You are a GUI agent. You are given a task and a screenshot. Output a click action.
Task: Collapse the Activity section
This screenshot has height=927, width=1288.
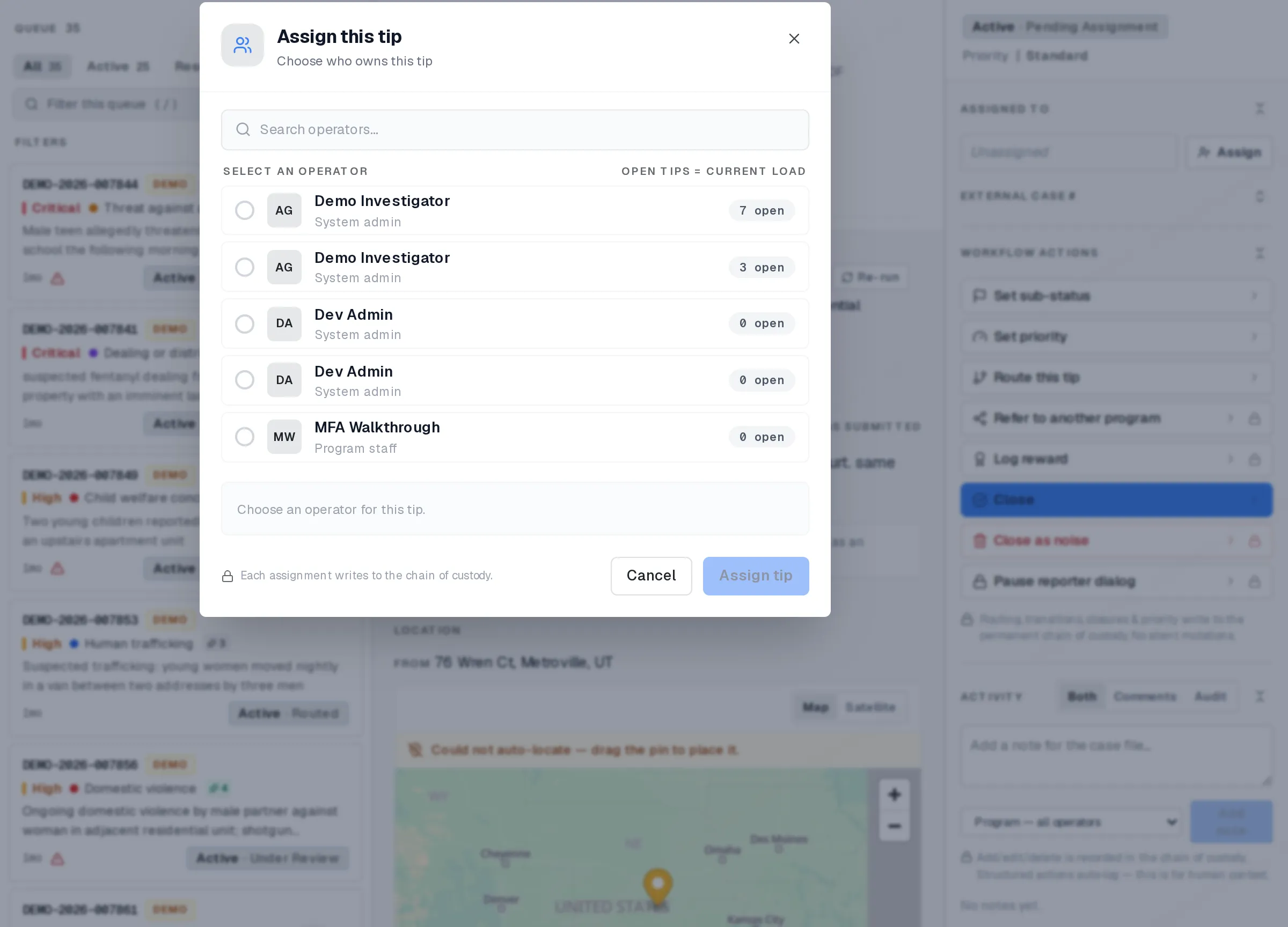click(1260, 696)
